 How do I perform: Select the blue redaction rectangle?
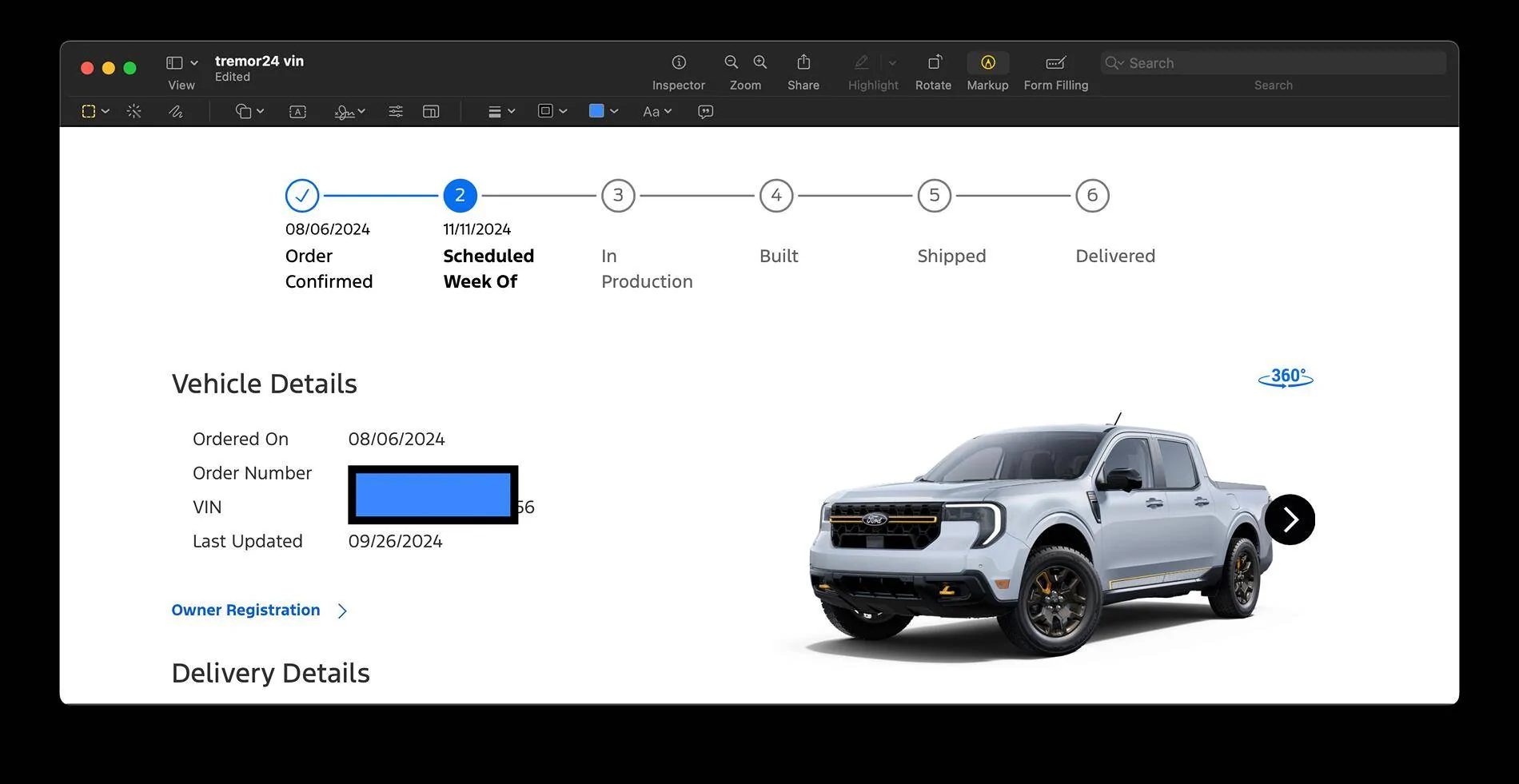433,495
